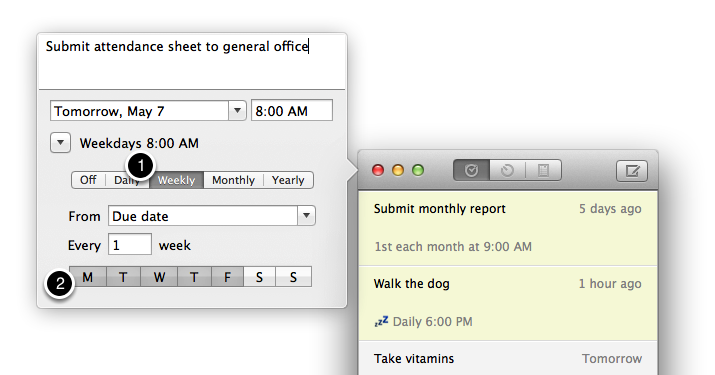715x375 pixels.
Task: Show the logbook notepad view
Action: click(x=543, y=171)
